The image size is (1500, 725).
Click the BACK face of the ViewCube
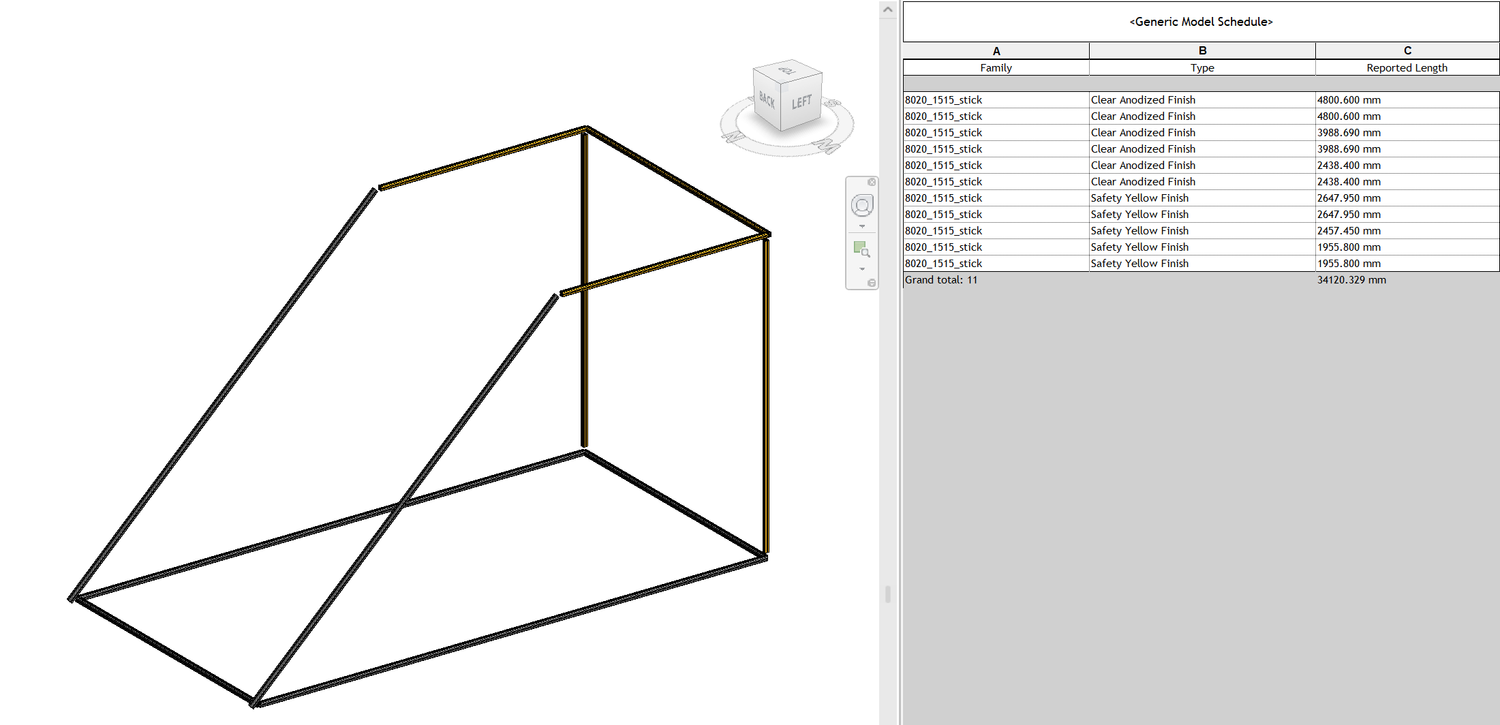point(766,100)
